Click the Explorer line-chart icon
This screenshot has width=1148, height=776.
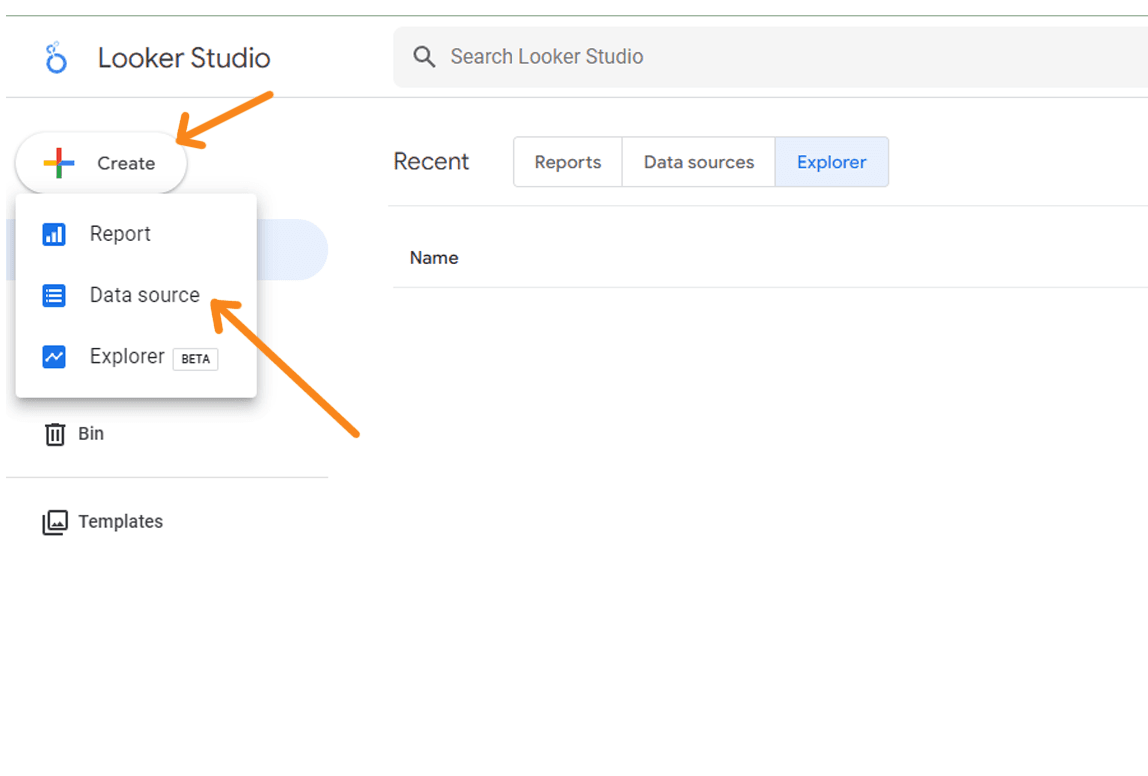click(54, 357)
